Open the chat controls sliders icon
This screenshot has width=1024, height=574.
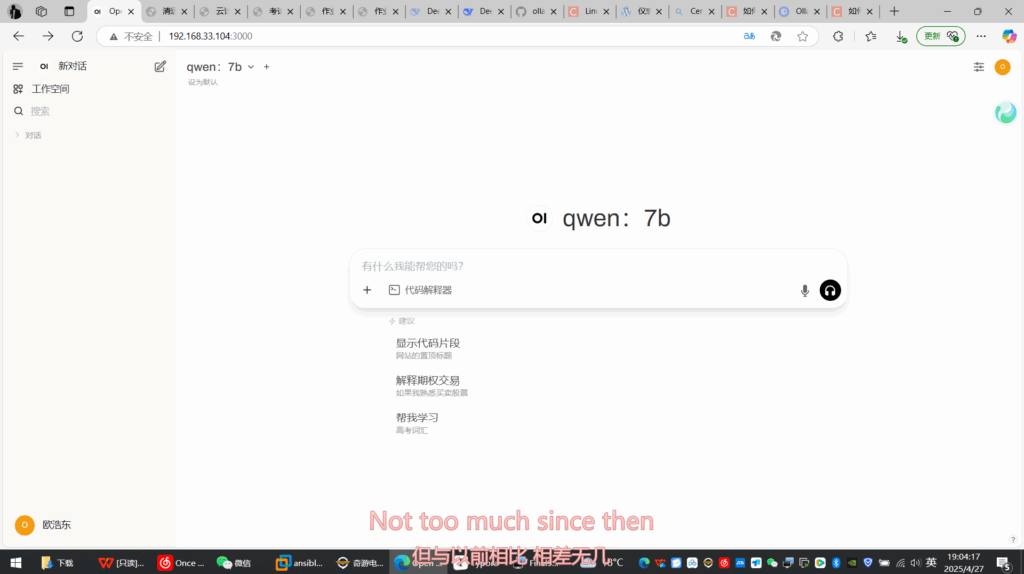point(978,67)
